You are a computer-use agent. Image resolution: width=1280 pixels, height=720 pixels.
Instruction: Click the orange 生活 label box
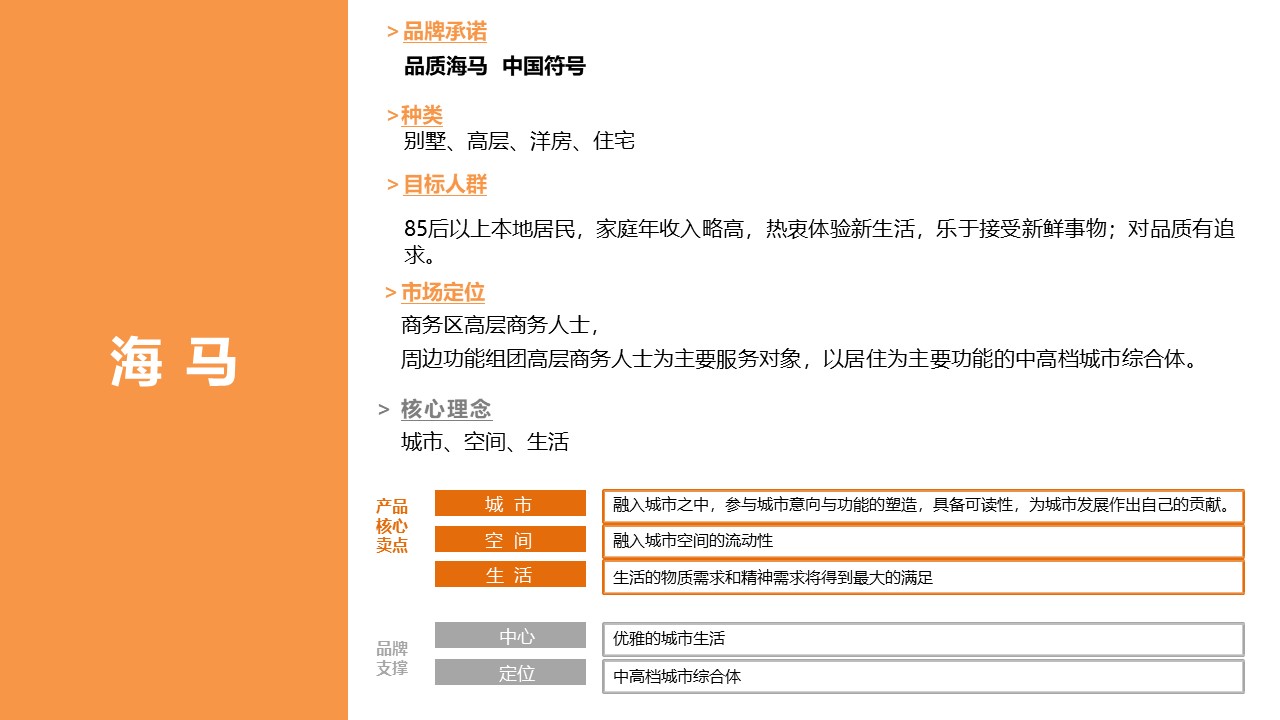(x=509, y=574)
